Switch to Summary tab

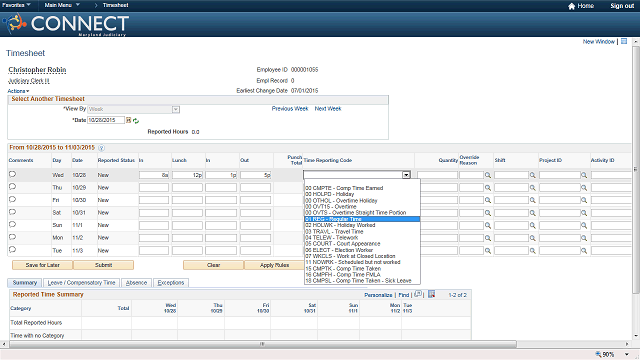24,282
